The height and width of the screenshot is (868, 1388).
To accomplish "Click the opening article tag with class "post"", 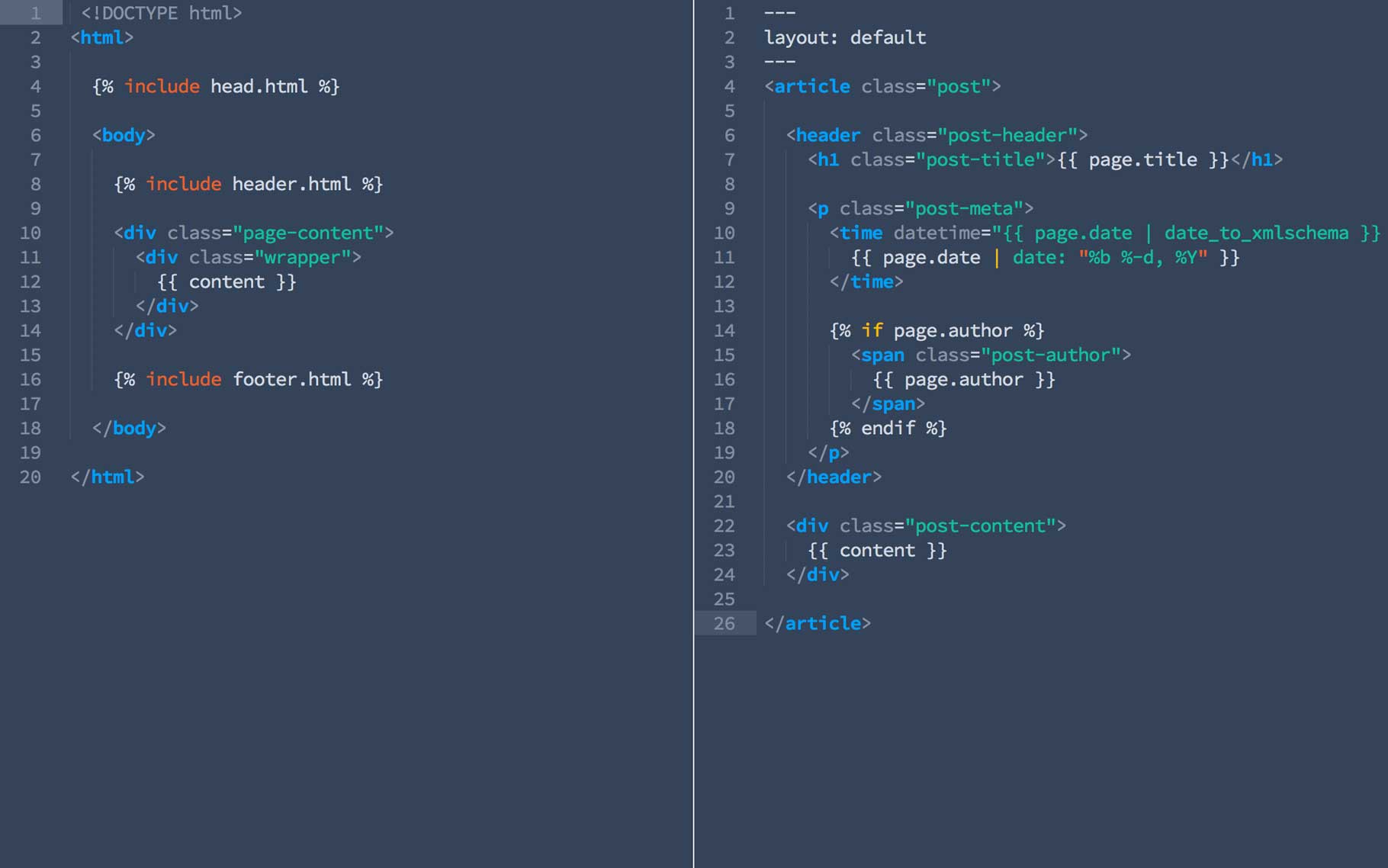I will tap(882, 86).
